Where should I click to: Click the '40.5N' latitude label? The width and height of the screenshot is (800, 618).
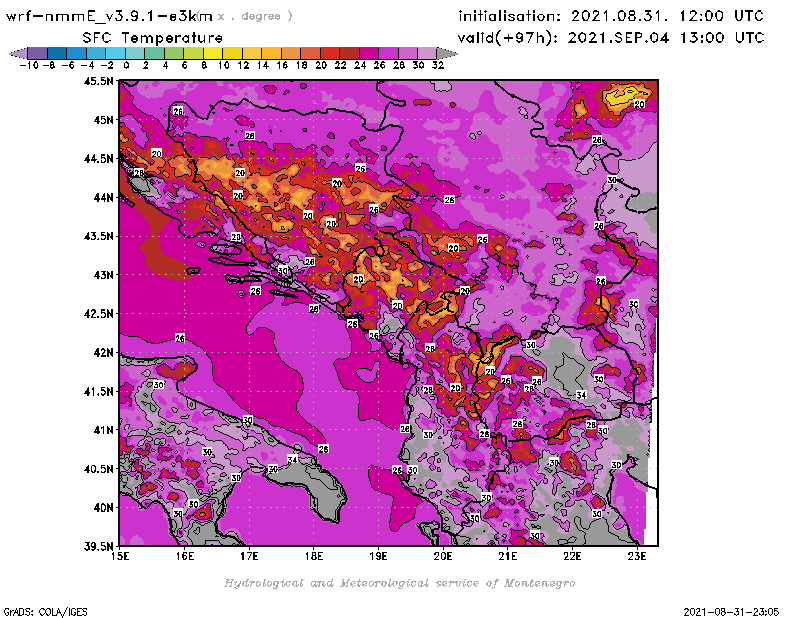(99, 469)
